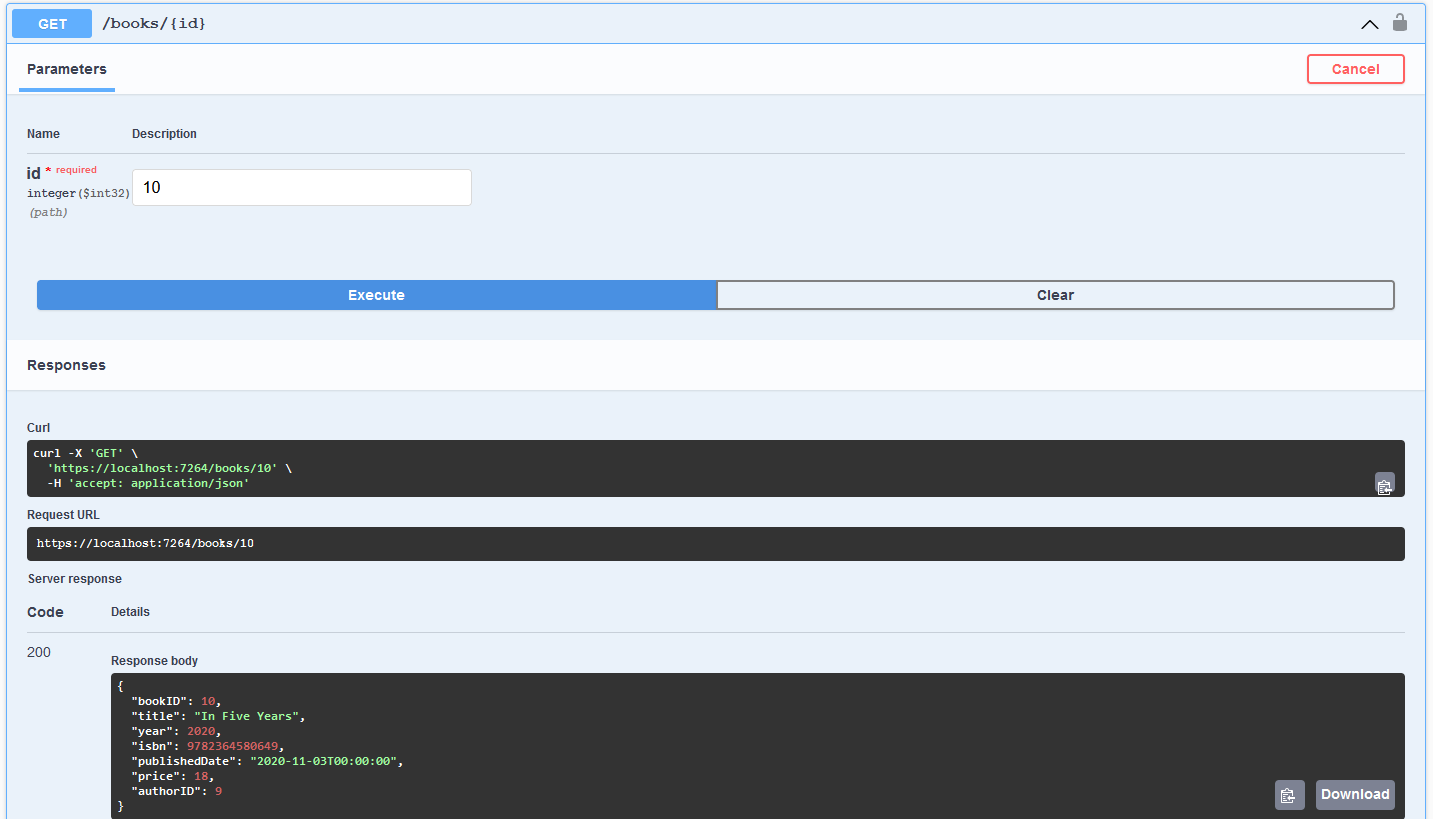Viewport: 1433px width, 819px height.
Task: Clear the entered parameter values
Action: coord(1055,294)
